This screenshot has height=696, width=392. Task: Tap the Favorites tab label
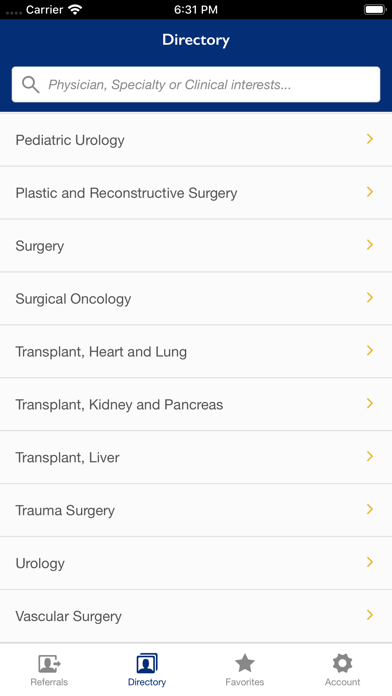point(245,682)
